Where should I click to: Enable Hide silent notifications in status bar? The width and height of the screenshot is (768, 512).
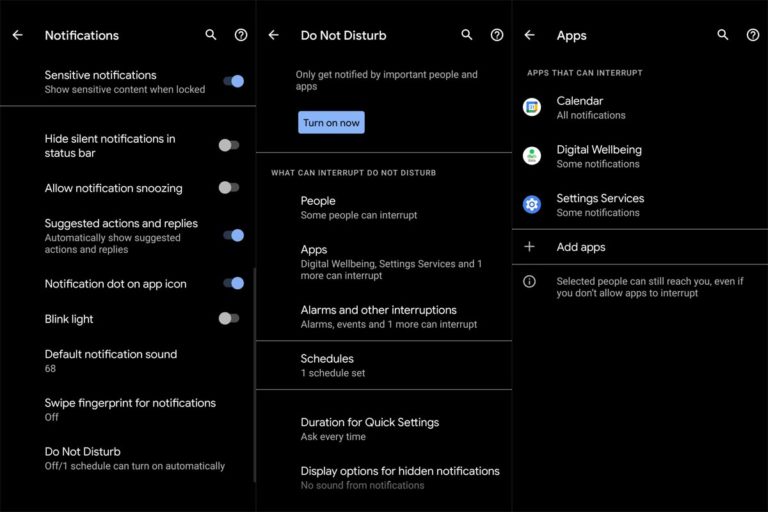(x=229, y=145)
